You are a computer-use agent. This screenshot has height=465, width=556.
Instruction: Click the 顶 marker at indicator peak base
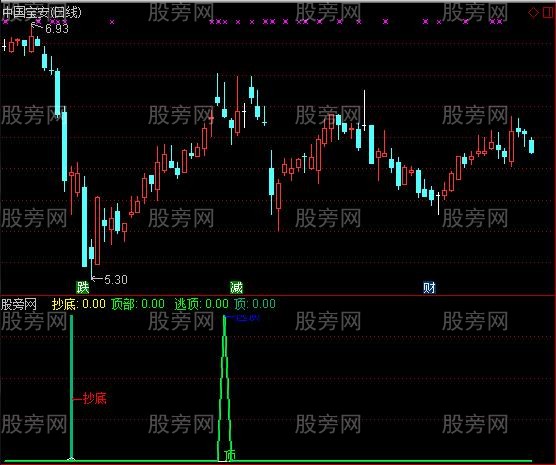click(x=230, y=454)
